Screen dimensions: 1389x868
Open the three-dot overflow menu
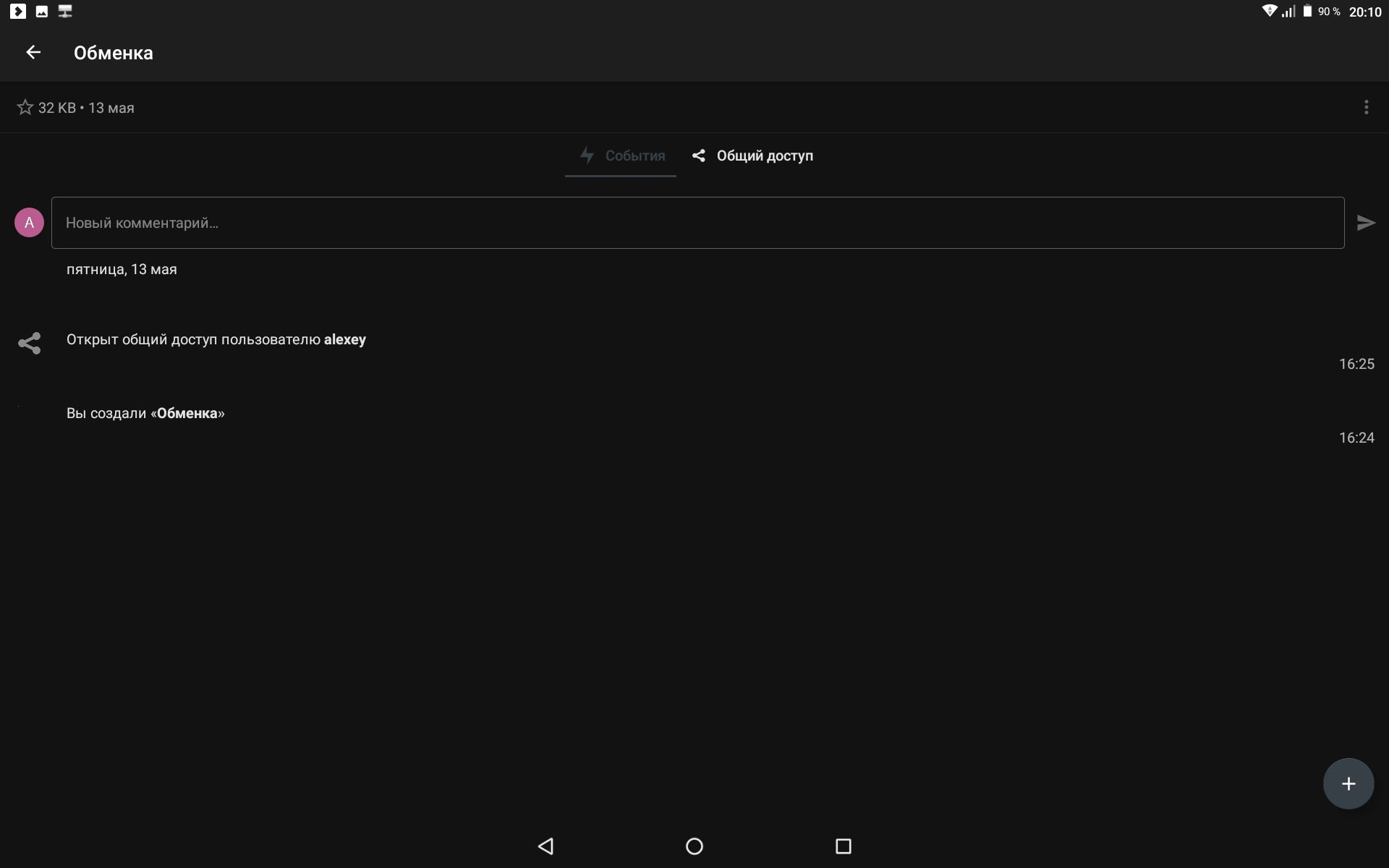(x=1366, y=108)
